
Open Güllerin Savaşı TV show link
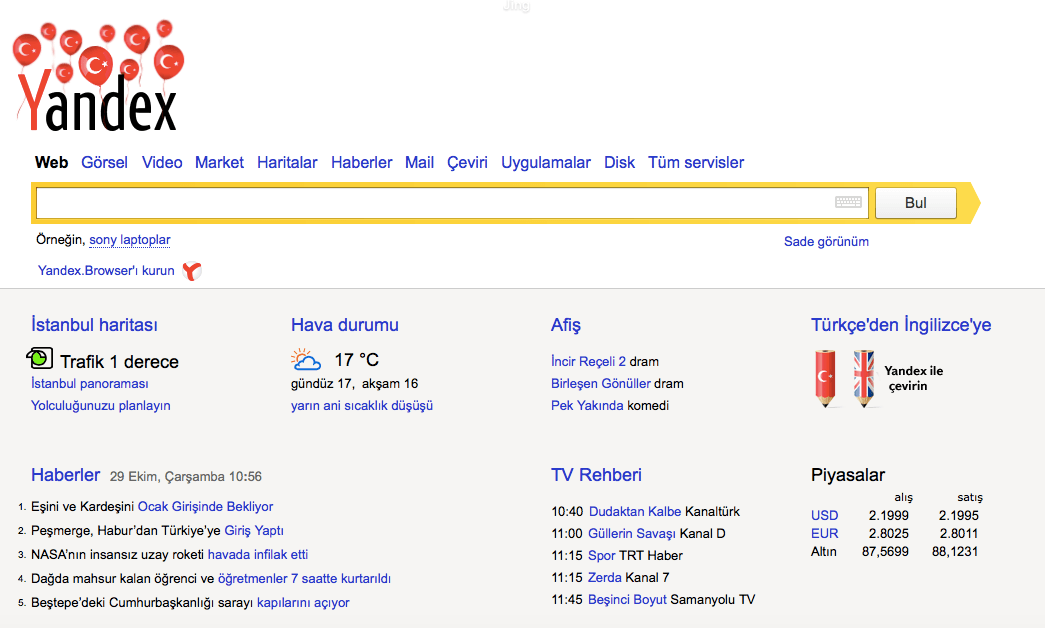[632, 533]
